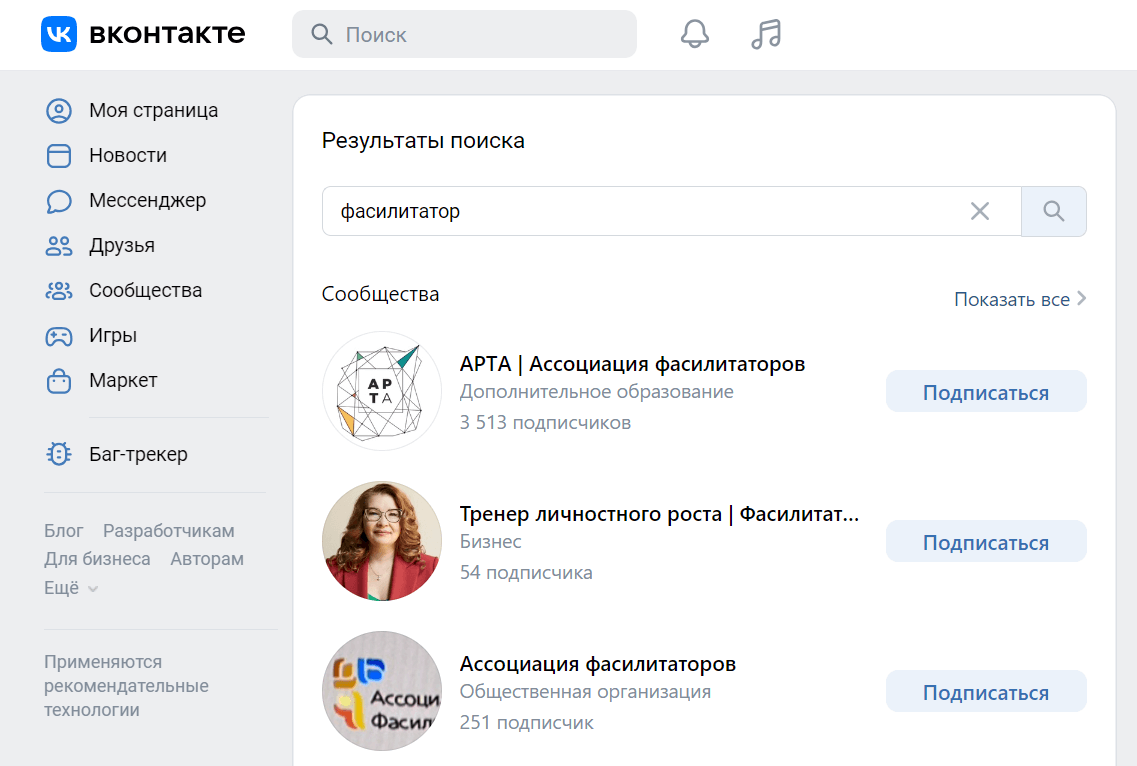
Task: Open notifications bell icon
Action: 695,34
